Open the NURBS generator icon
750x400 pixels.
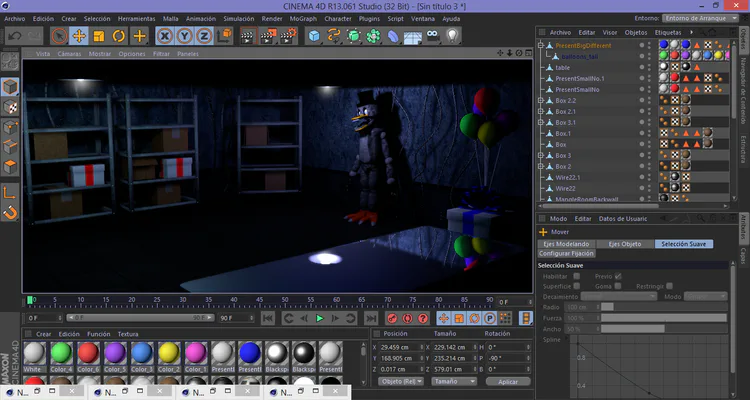pos(353,36)
